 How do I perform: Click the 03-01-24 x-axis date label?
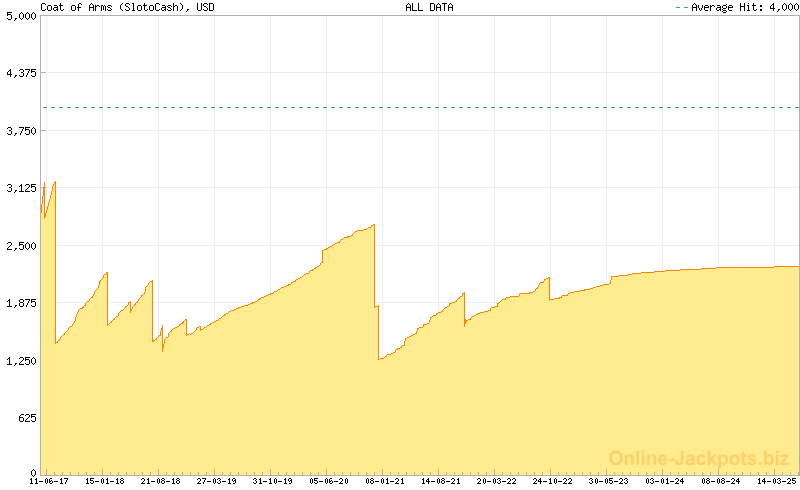coord(665,481)
